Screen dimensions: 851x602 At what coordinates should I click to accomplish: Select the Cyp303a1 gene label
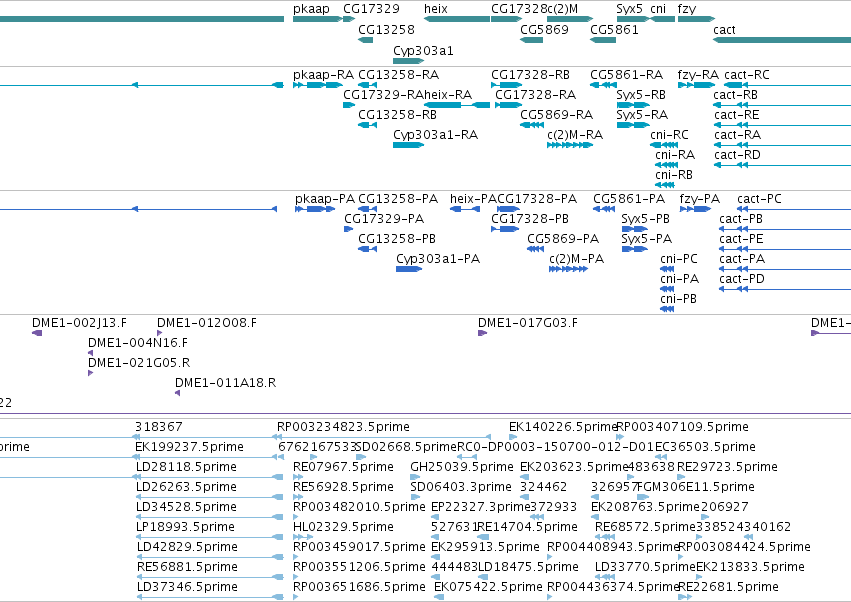423,50
